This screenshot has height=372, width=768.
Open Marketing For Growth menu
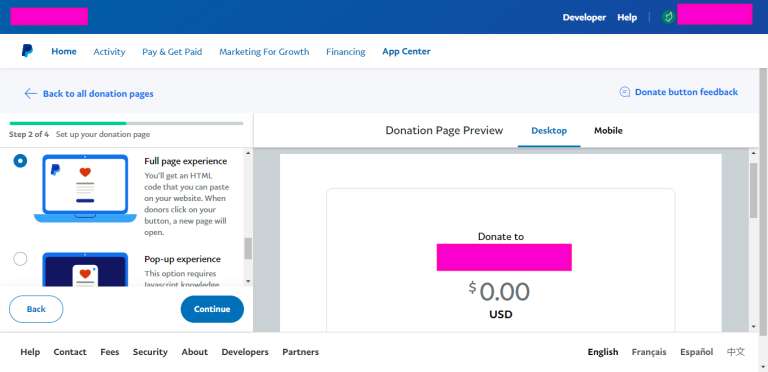coord(264,51)
